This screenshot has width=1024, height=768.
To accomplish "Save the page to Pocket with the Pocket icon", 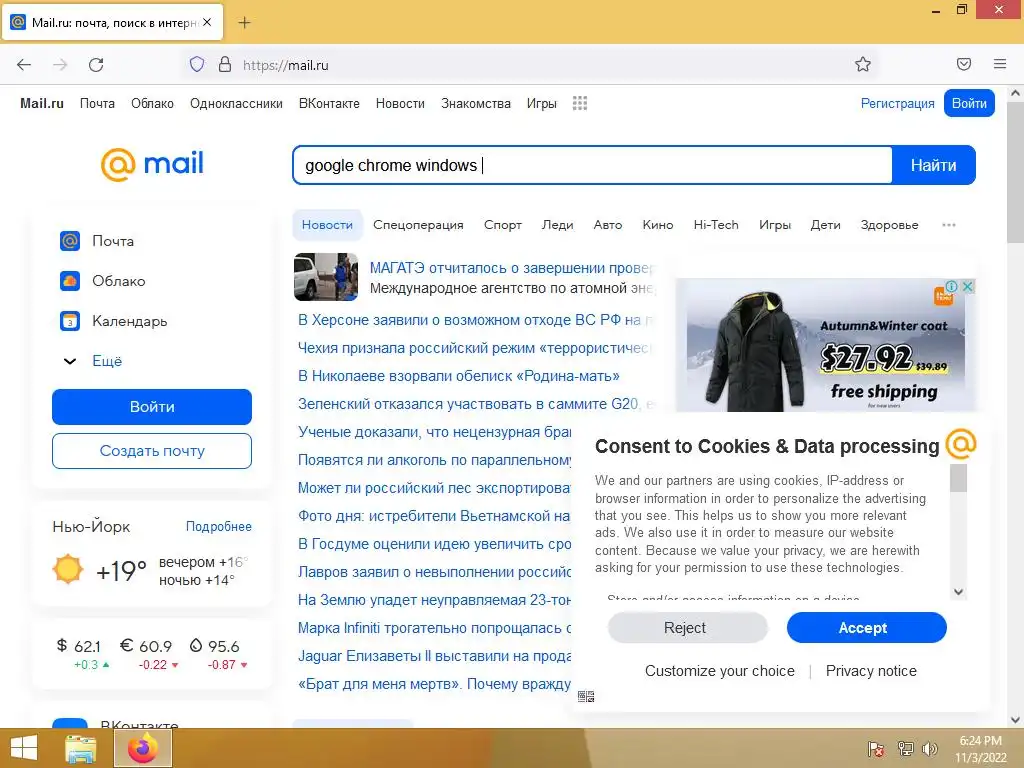I will 964,64.
